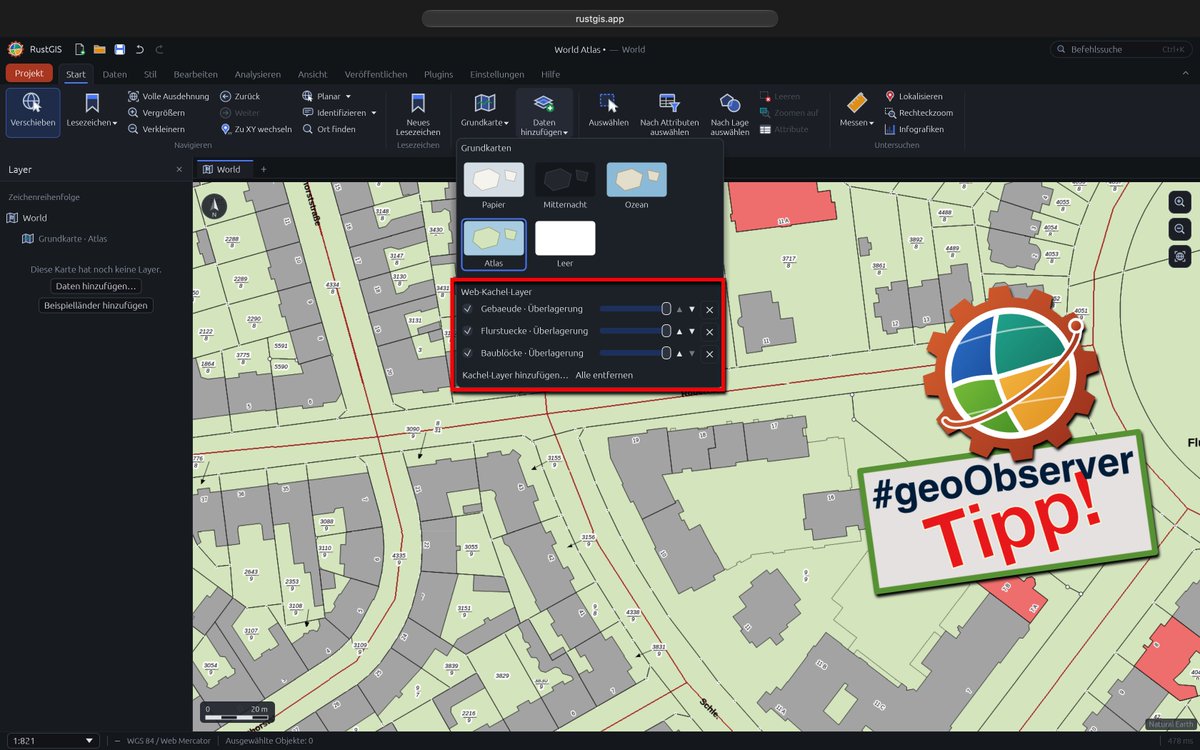Open the Einstellungen ribbon tab
Image resolution: width=1200 pixels, height=750 pixels.
(497, 74)
